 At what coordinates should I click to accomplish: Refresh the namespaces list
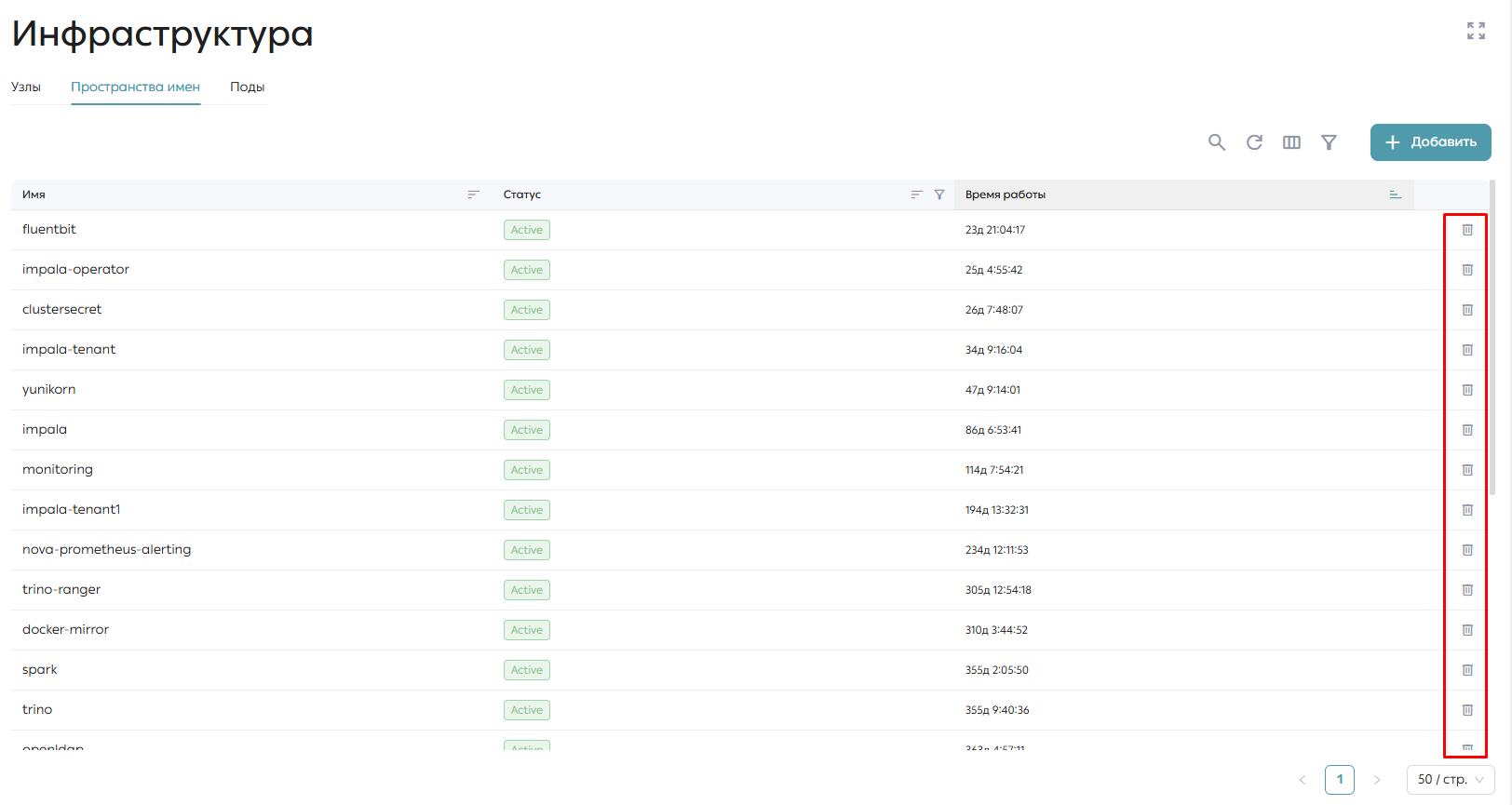(1254, 142)
